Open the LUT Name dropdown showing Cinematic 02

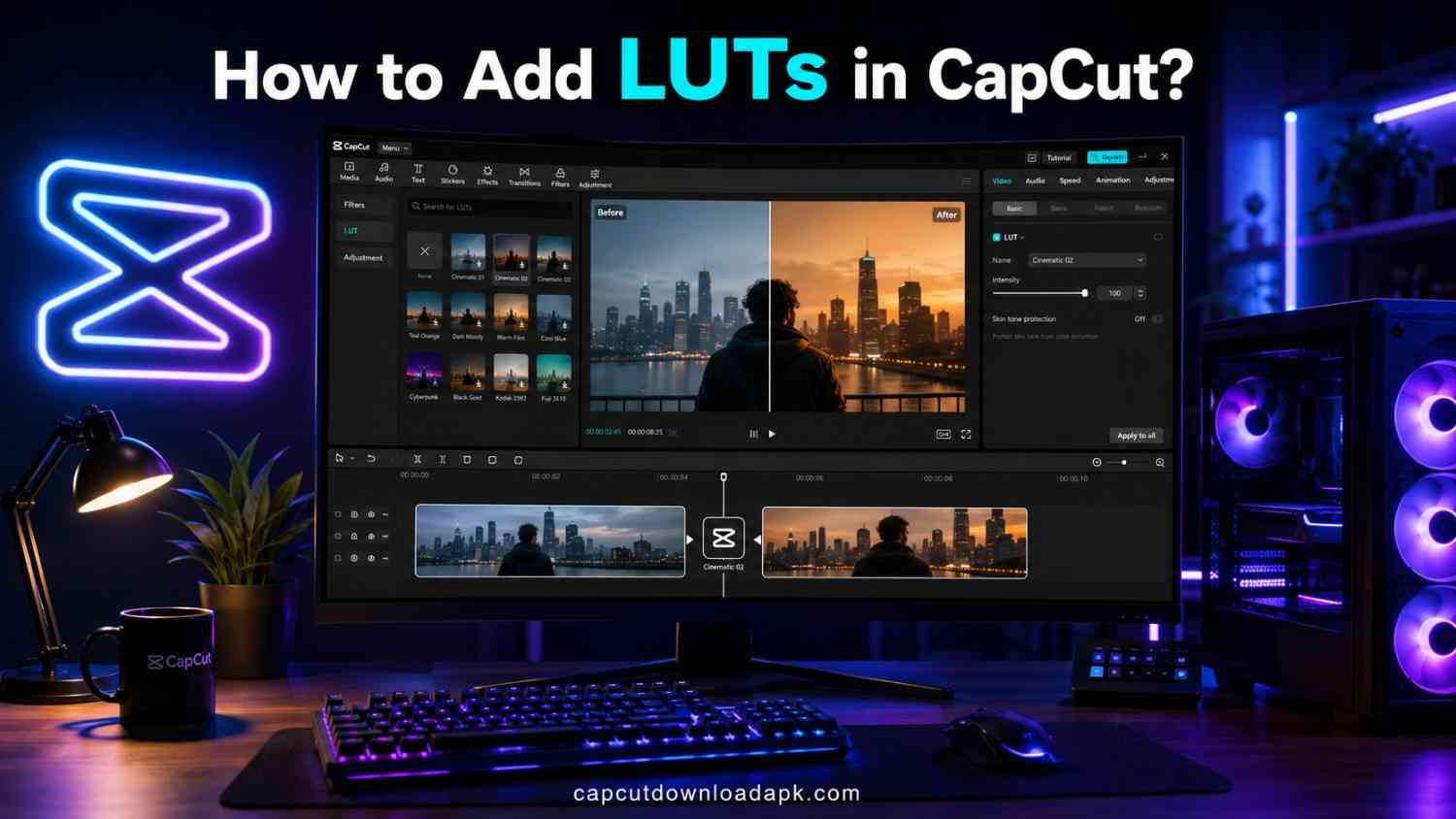(1087, 260)
